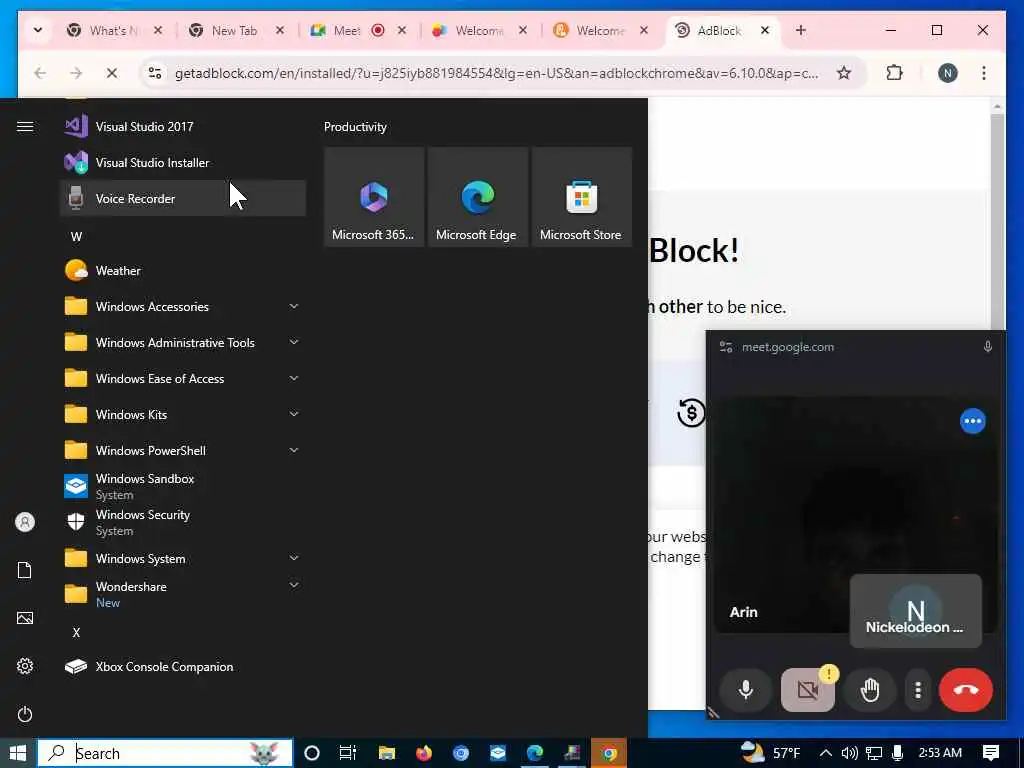Screen dimensions: 1024x768
Task: Switch to the New Tab tab
Action: click(x=236, y=31)
